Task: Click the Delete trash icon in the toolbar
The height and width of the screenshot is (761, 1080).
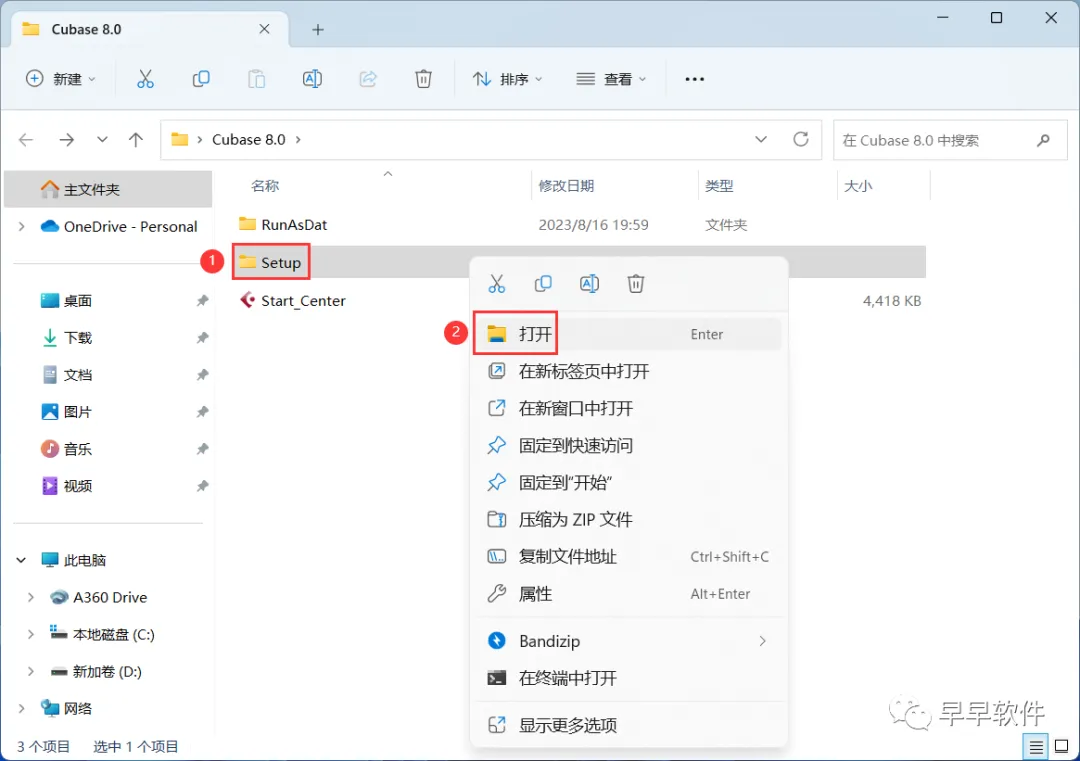Action: pos(424,79)
